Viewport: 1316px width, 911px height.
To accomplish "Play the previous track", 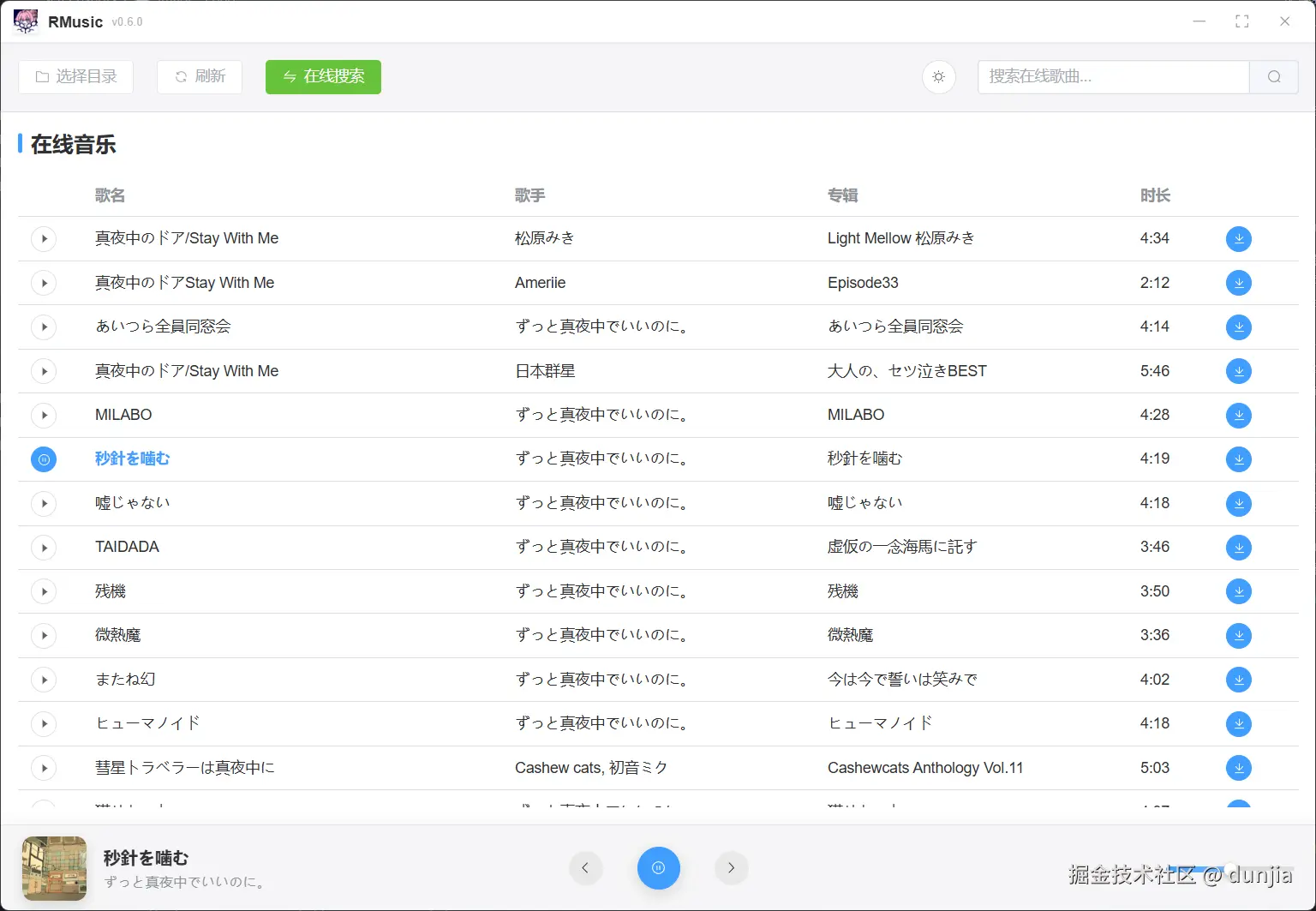I will click(586, 868).
